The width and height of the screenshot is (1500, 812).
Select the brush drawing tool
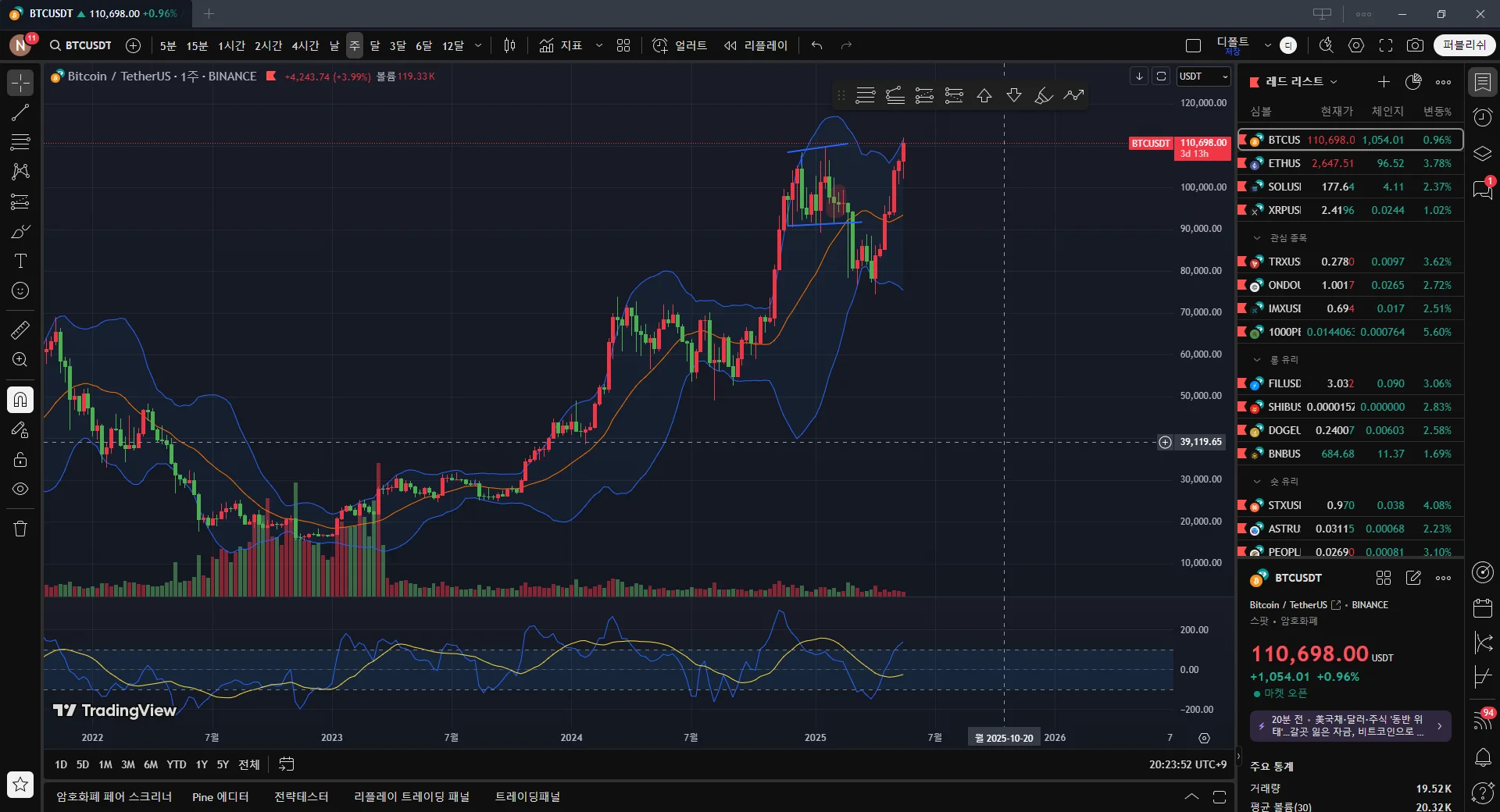(20, 232)
